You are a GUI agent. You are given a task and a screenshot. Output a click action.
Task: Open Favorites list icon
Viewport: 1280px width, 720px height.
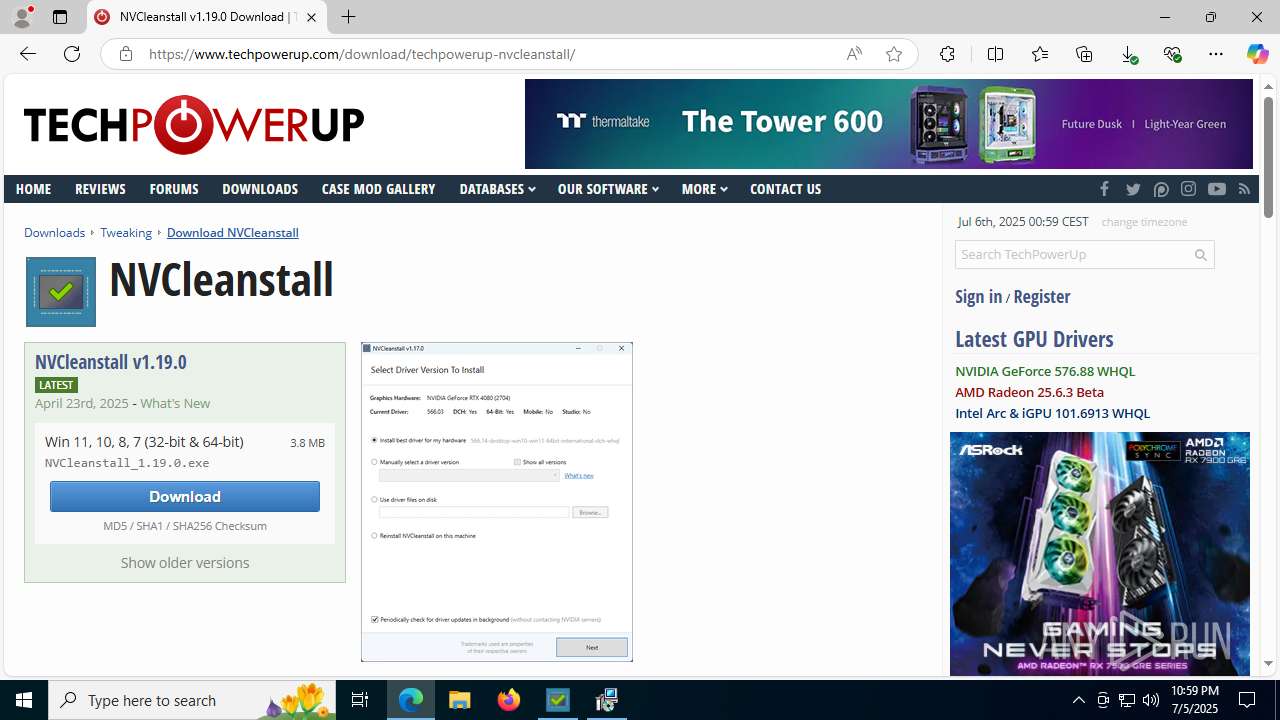coord(1040,54)
